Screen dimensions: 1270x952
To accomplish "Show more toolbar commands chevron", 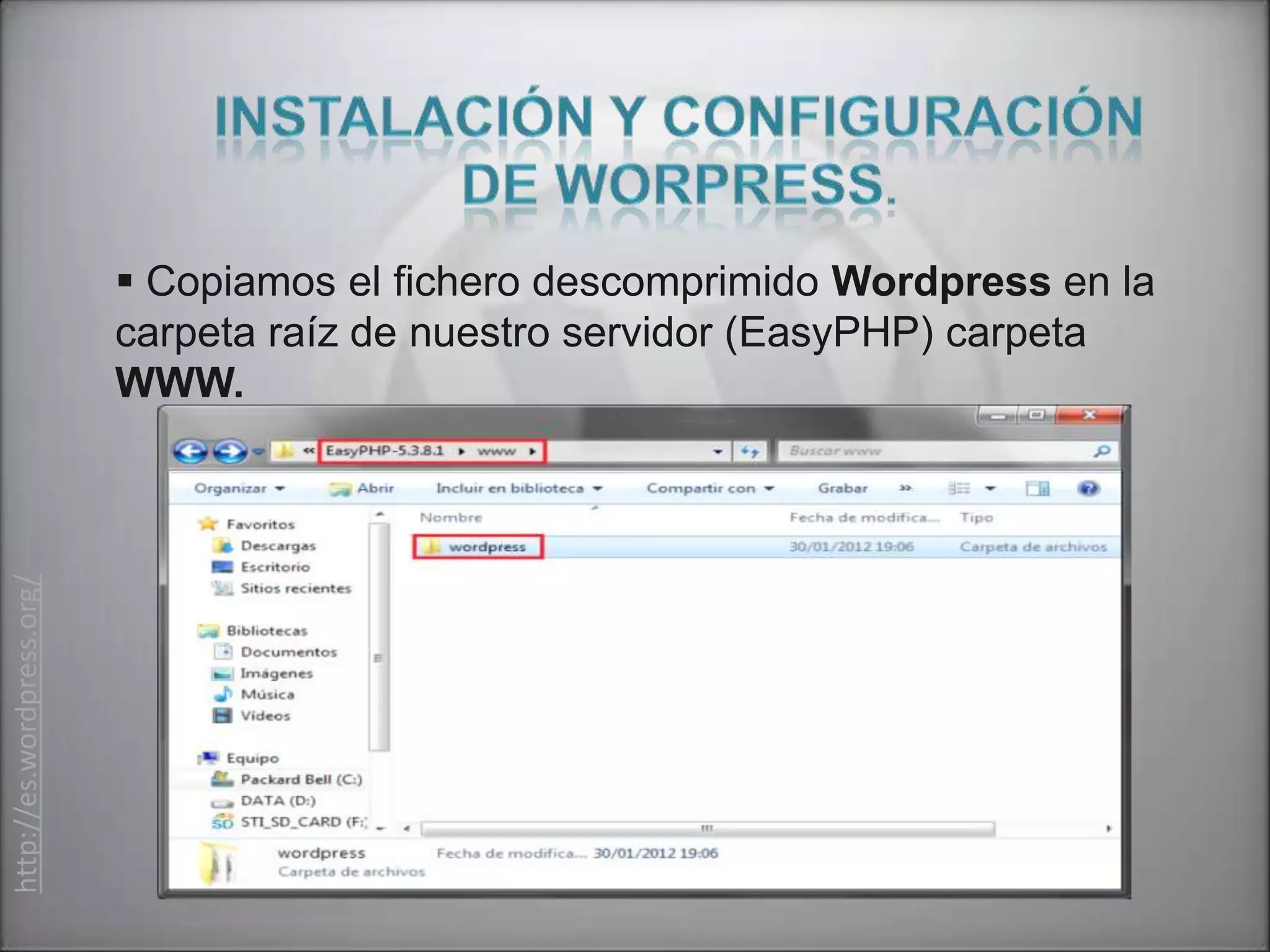I will tap(905, 488).
